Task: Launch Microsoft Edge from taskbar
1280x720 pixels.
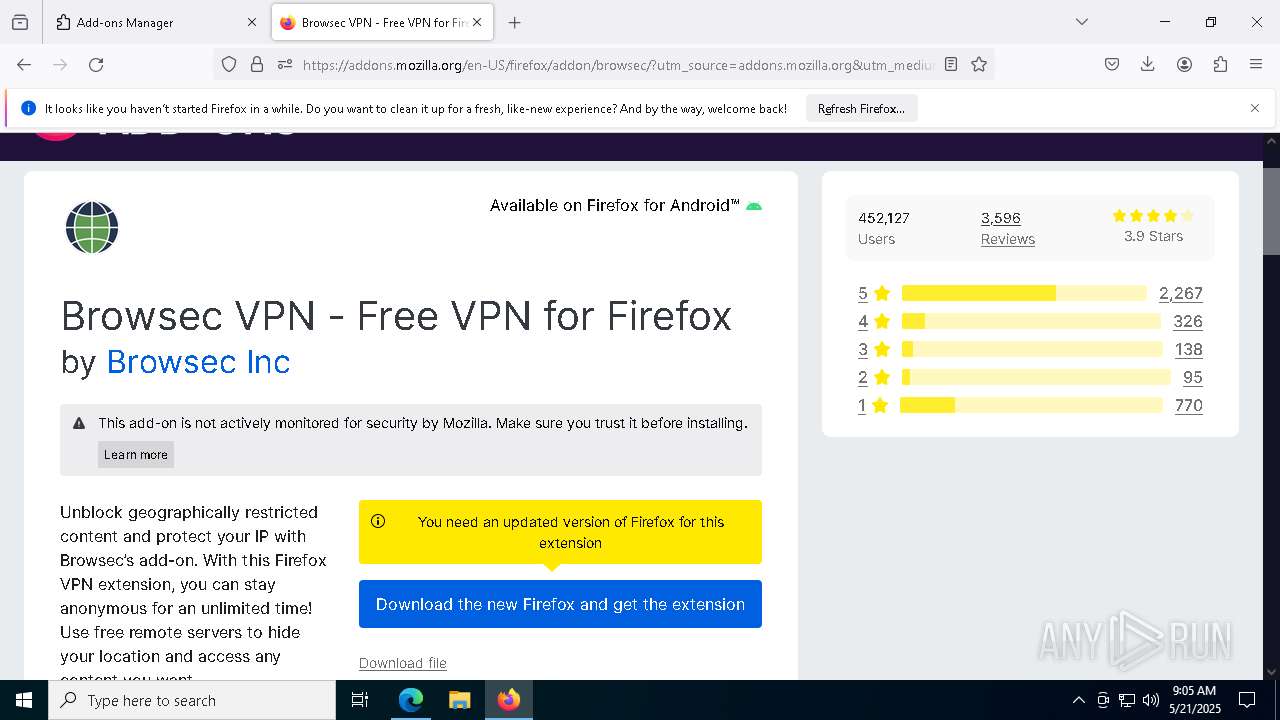Action: pos(411,700)
